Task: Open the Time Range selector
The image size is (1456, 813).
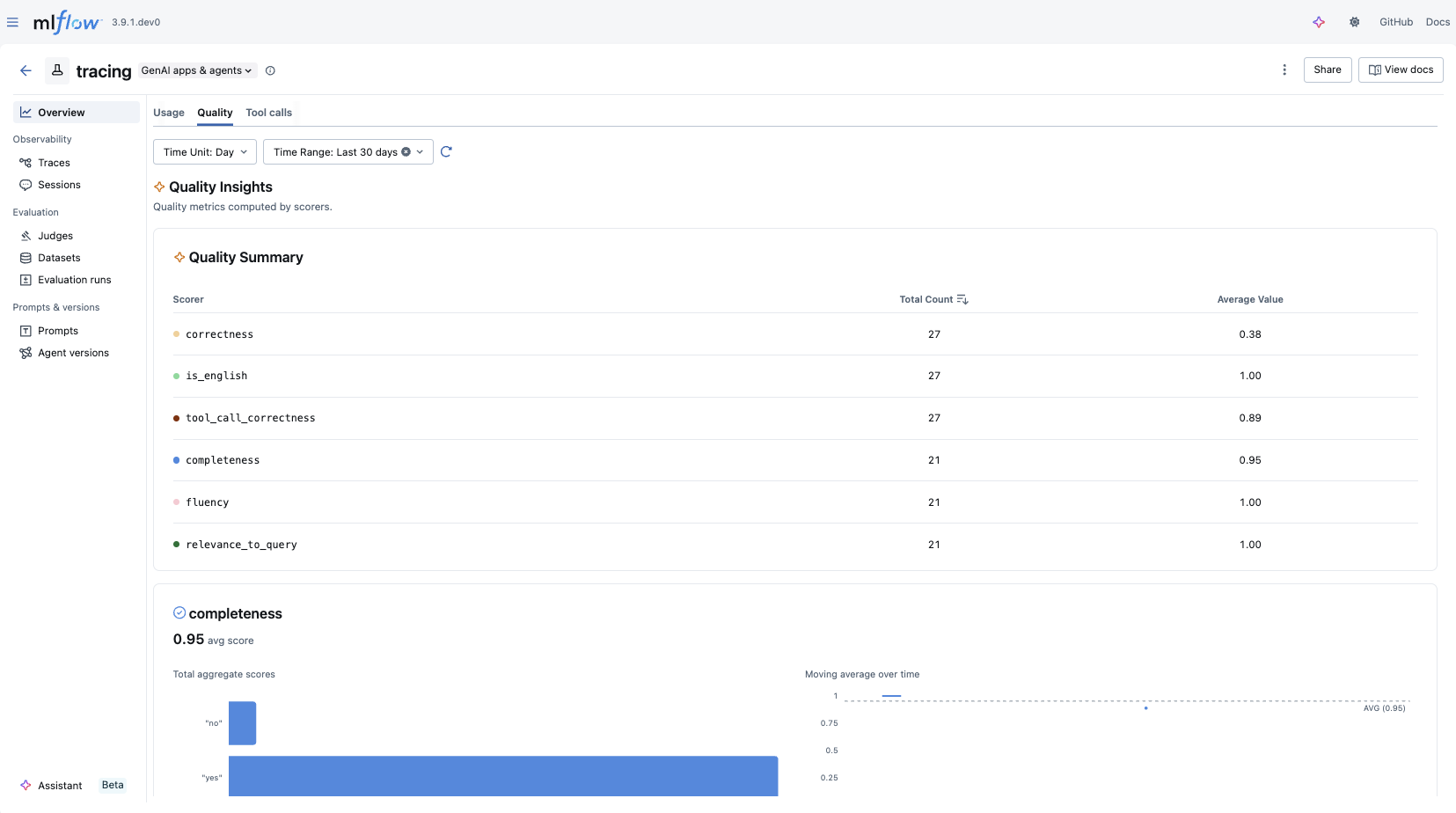Action: click(348, 151)
